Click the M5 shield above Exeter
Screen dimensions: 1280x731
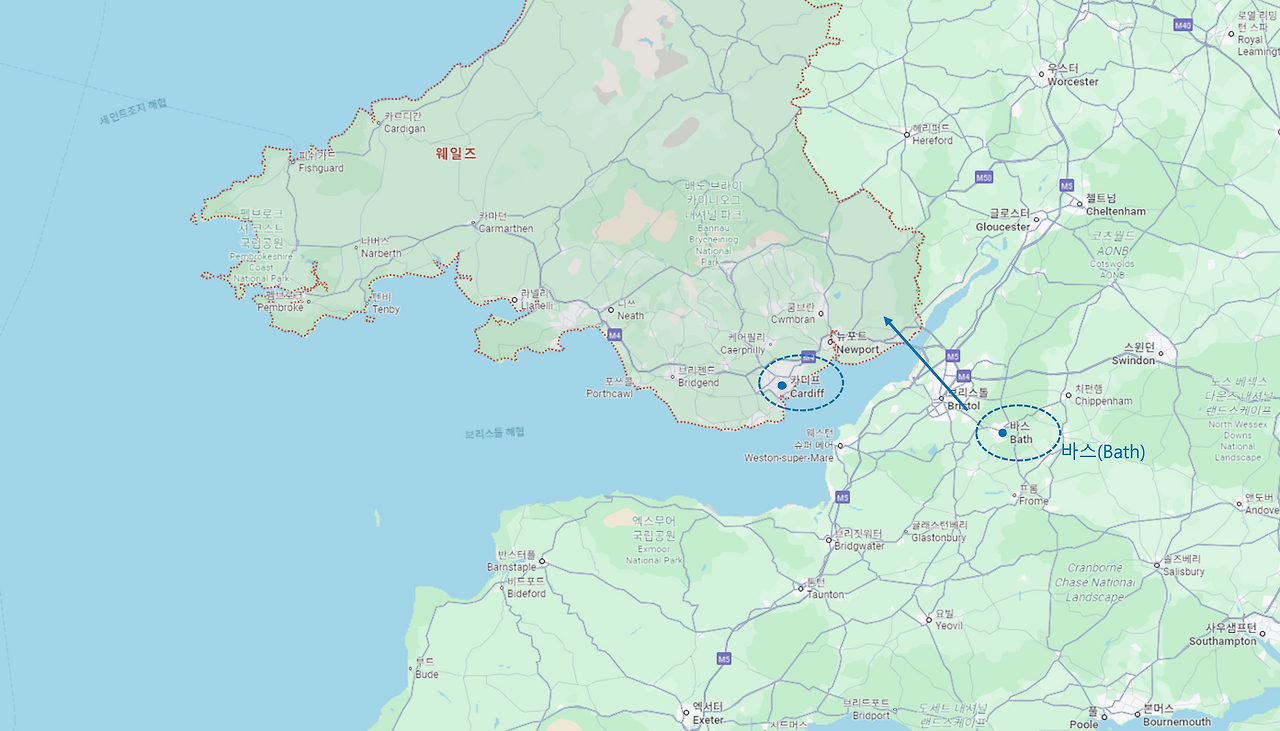(x=723, y=659)
